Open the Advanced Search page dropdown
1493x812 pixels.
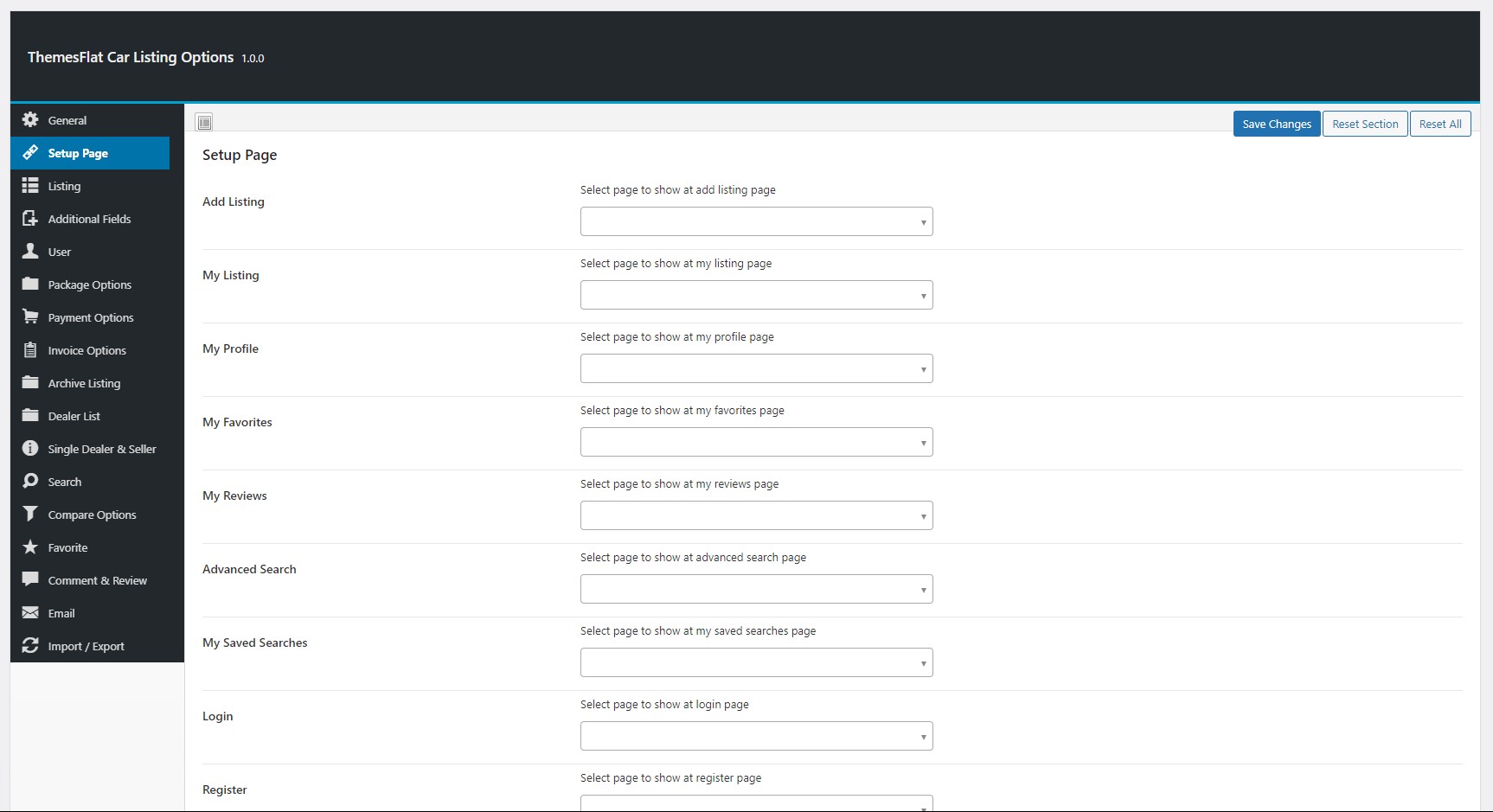[x=756, y=589]
